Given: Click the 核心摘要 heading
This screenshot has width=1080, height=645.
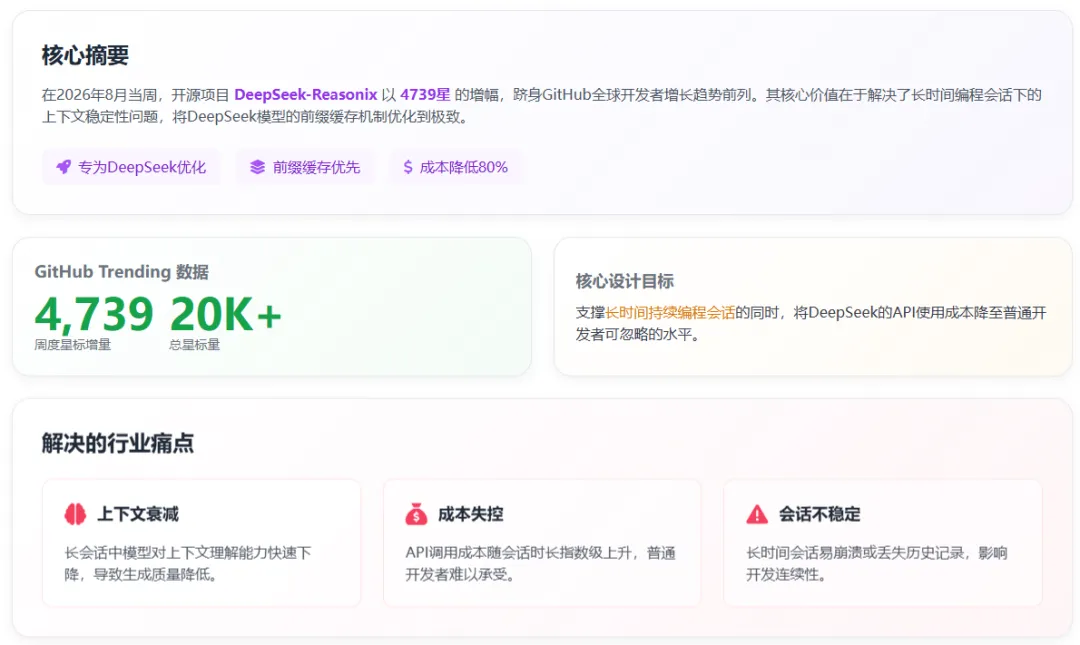Looking at the screenshot, I should click(85, 55).
